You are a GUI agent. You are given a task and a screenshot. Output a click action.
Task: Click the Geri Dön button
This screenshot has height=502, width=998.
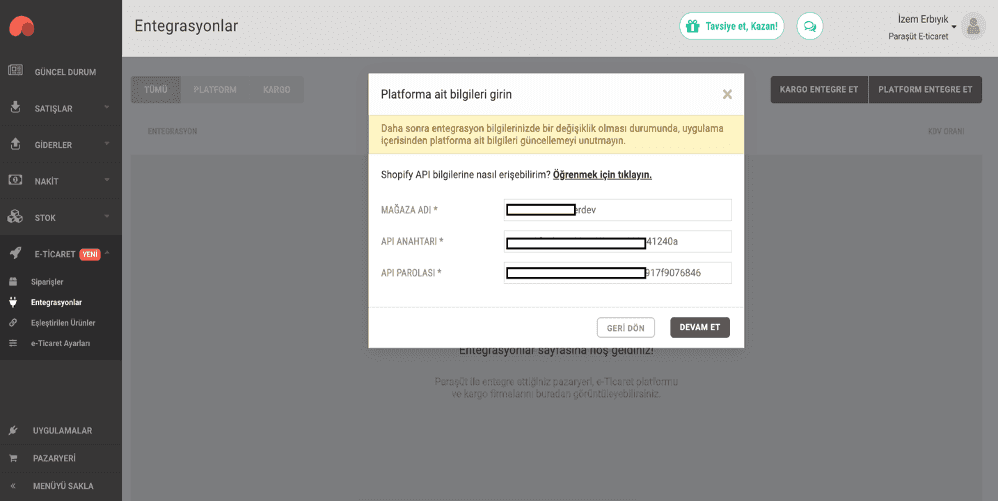625,328
